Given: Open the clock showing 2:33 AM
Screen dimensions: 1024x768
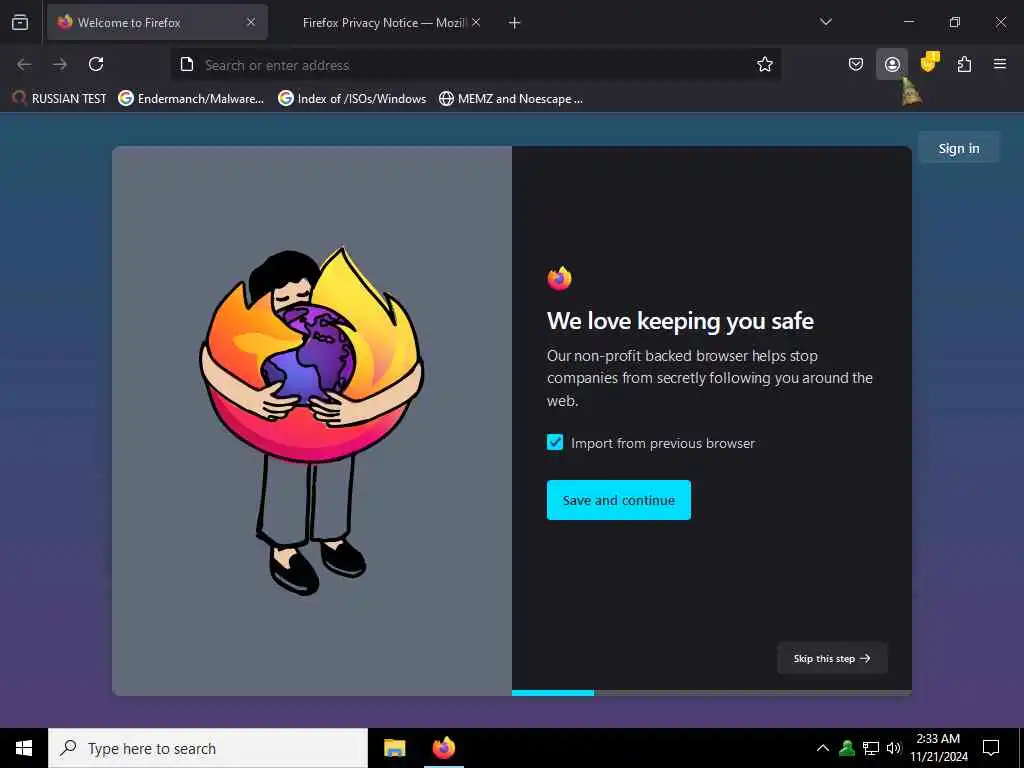Looking at the screenshot, I should pyautogui.click(x=938, y=748).
